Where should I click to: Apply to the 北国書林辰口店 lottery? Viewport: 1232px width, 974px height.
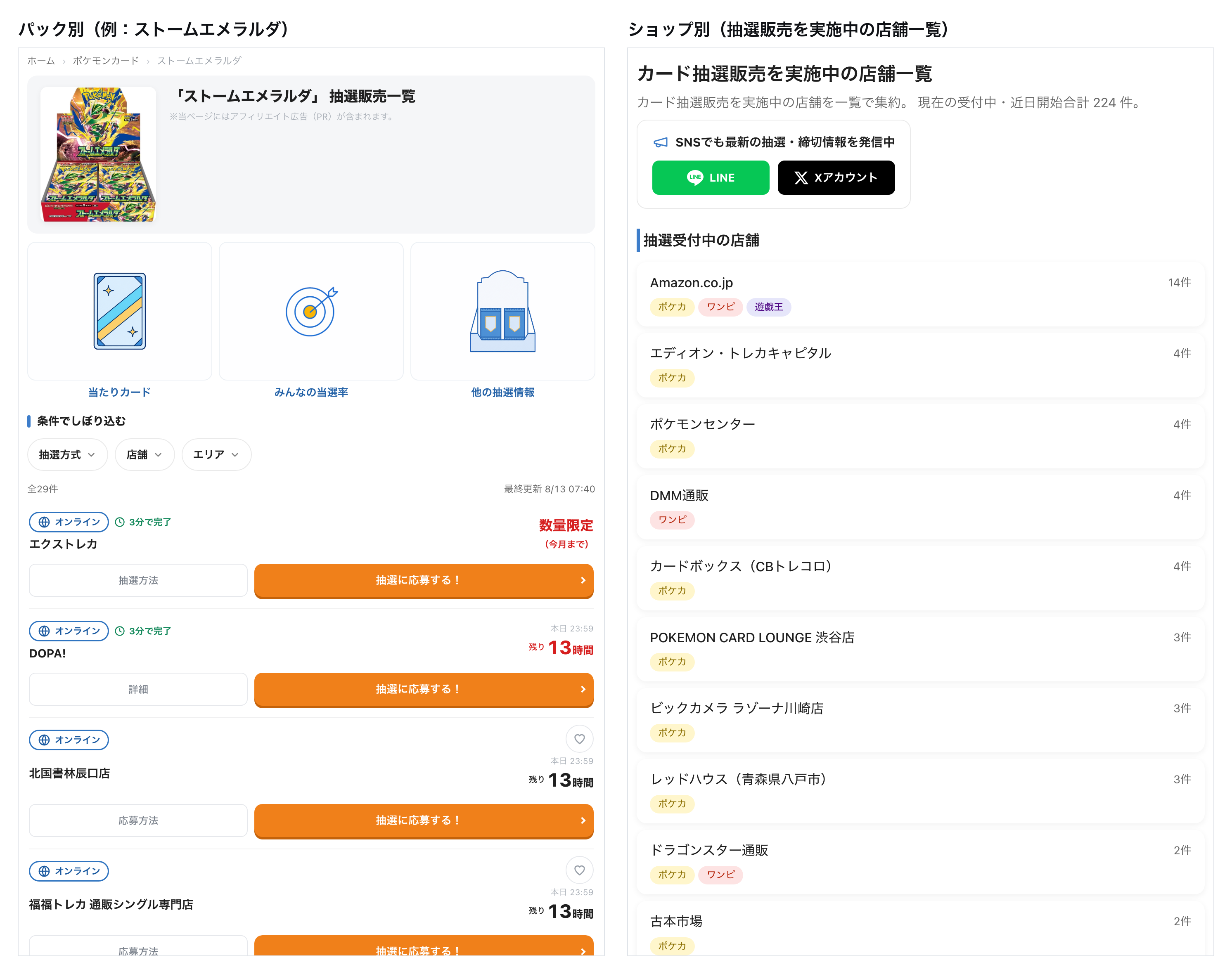[424, 820]
